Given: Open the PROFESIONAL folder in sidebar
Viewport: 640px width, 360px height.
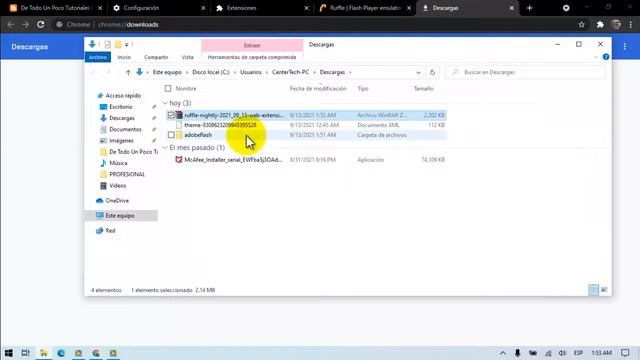Looking at the screenshot, I should click(x=127, y=174).
